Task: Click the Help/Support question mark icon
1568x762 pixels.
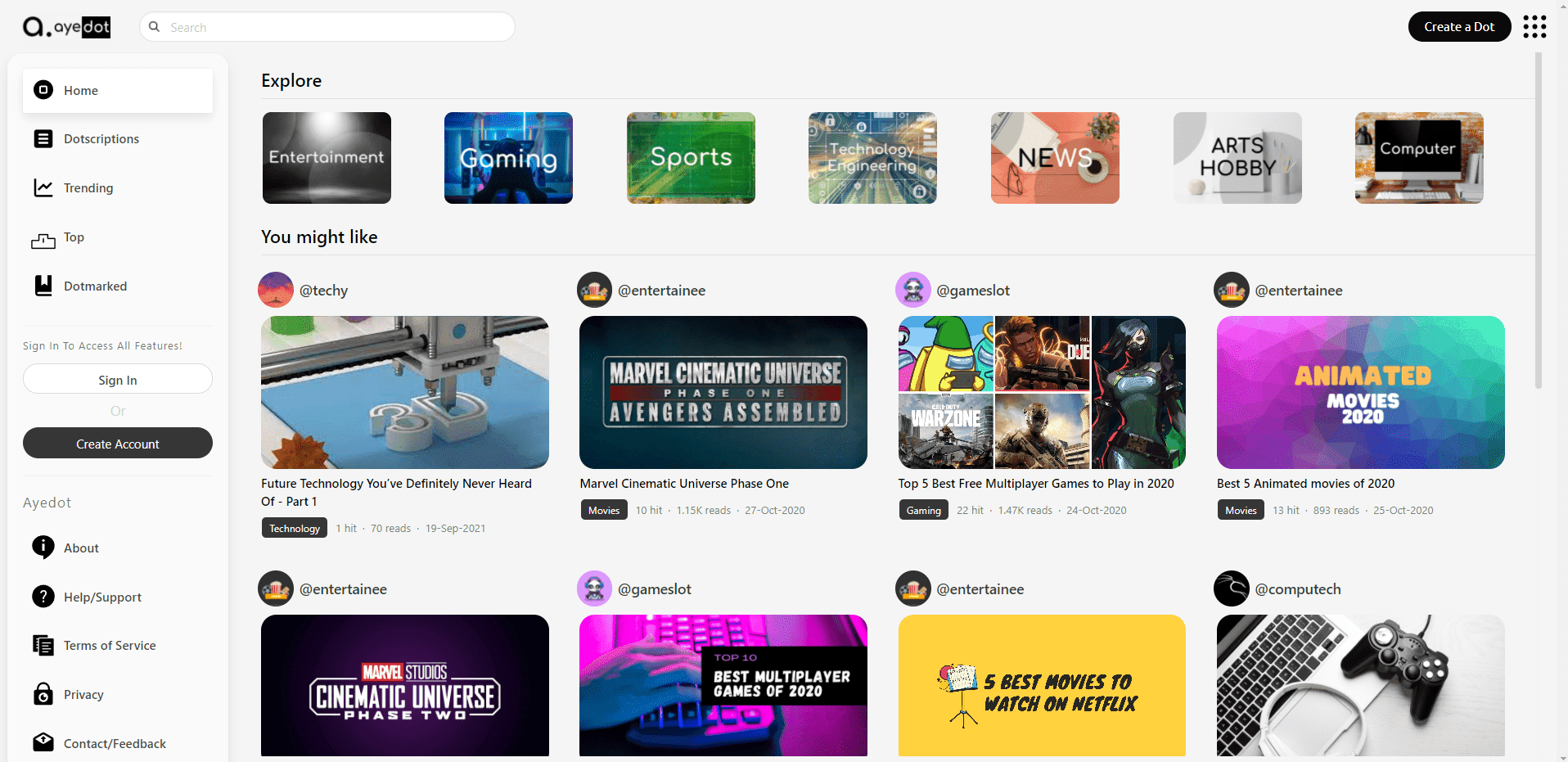Action: pos(43,597)
